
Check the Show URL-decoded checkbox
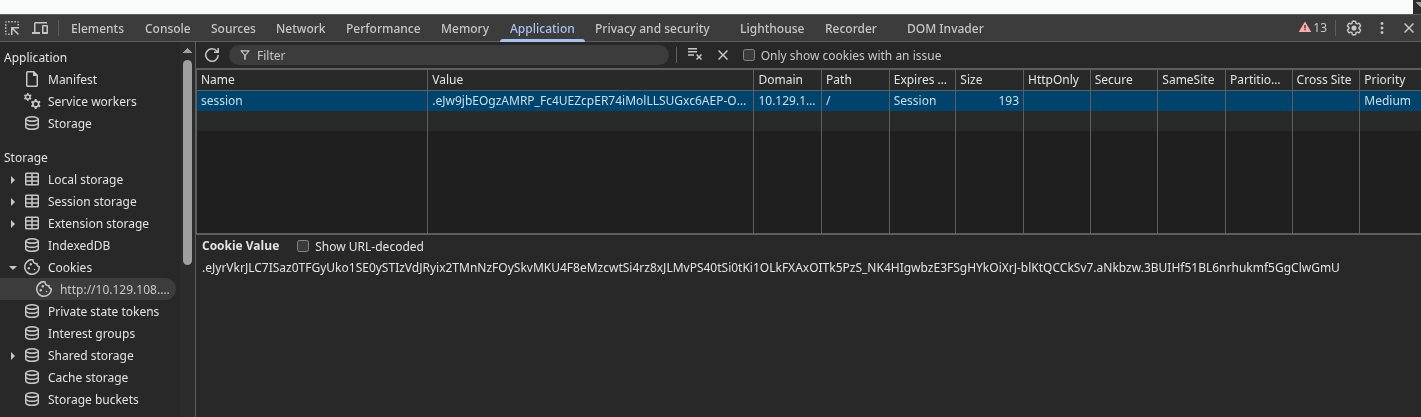(303, 246)
